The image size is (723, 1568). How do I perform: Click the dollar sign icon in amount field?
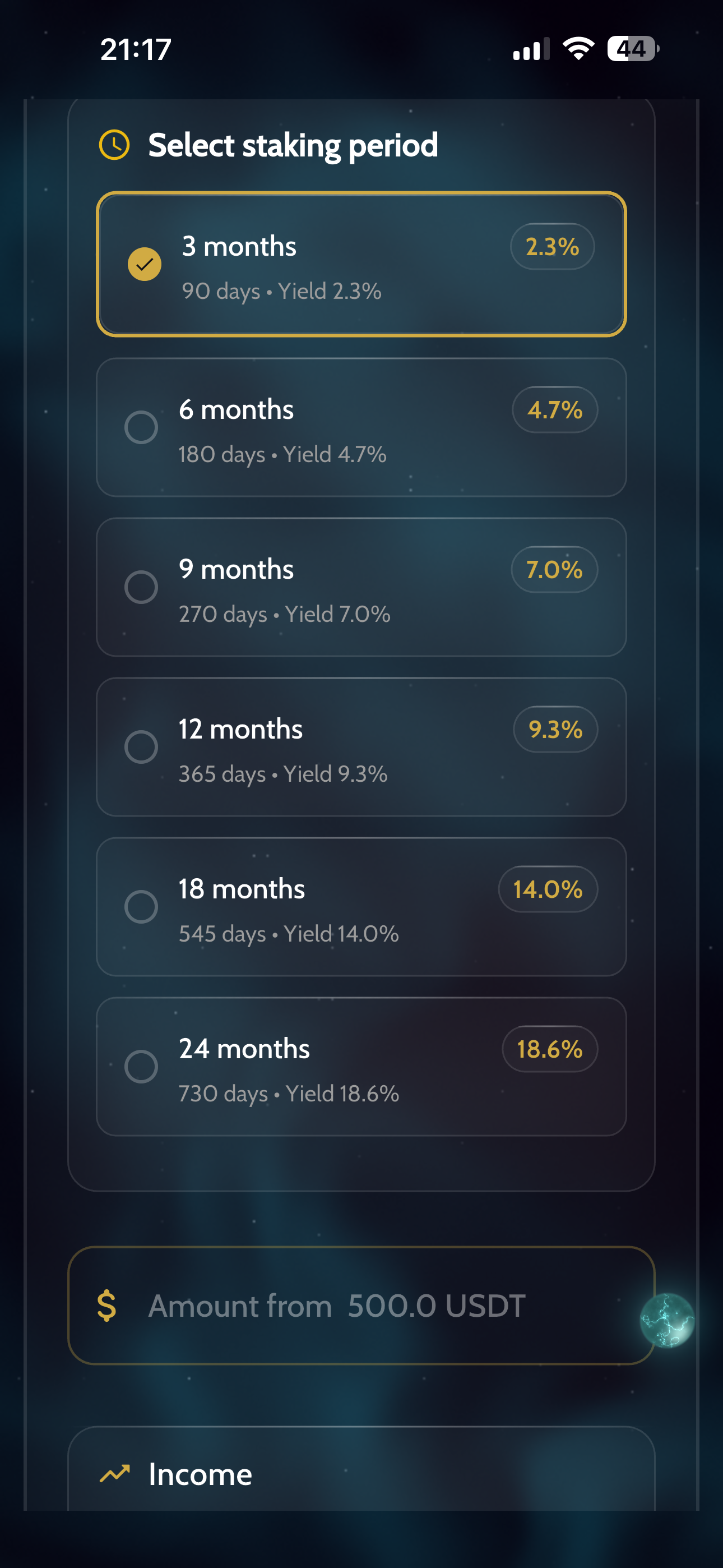click(x=106, y=1306)
